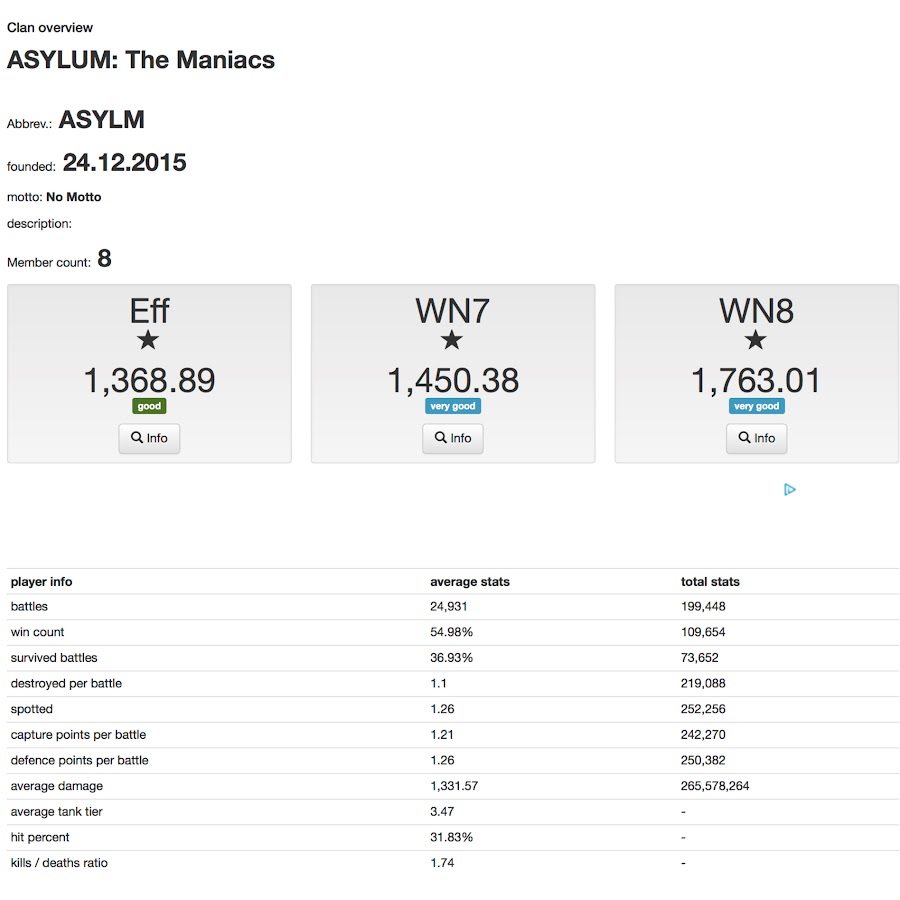This screenshot has width=900, height=900.
Task: Click the star icon below Eff
Action: click(149, 341)
